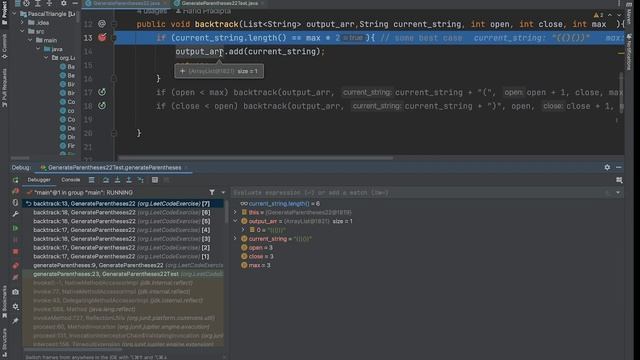Click the Mute Breakpoints icon

16,278
